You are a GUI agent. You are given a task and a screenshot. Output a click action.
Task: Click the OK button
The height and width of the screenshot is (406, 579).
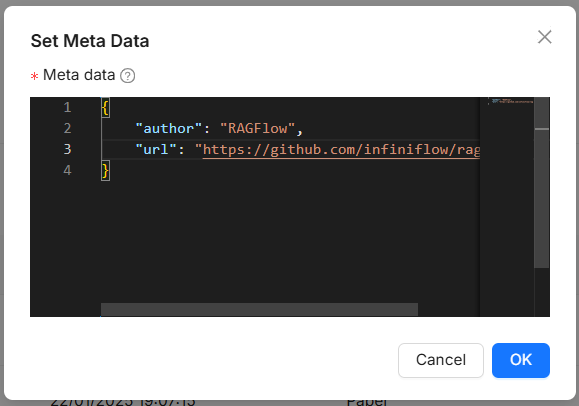(521, 360)
